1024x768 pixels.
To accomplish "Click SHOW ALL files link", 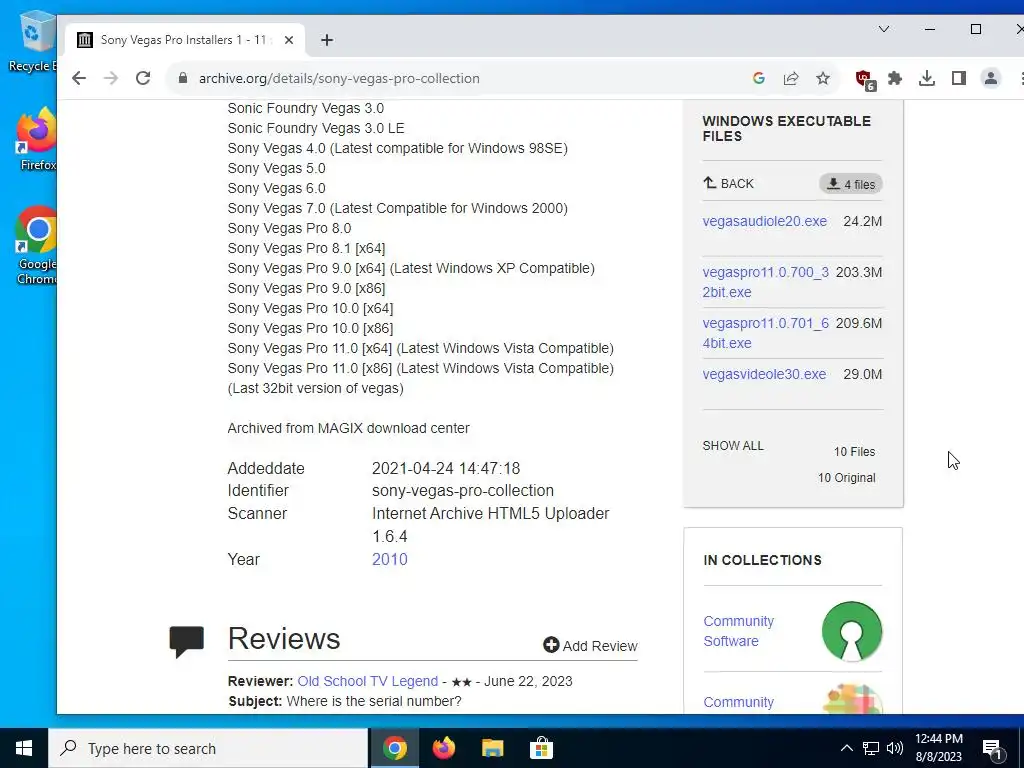I will coord(733,446).
